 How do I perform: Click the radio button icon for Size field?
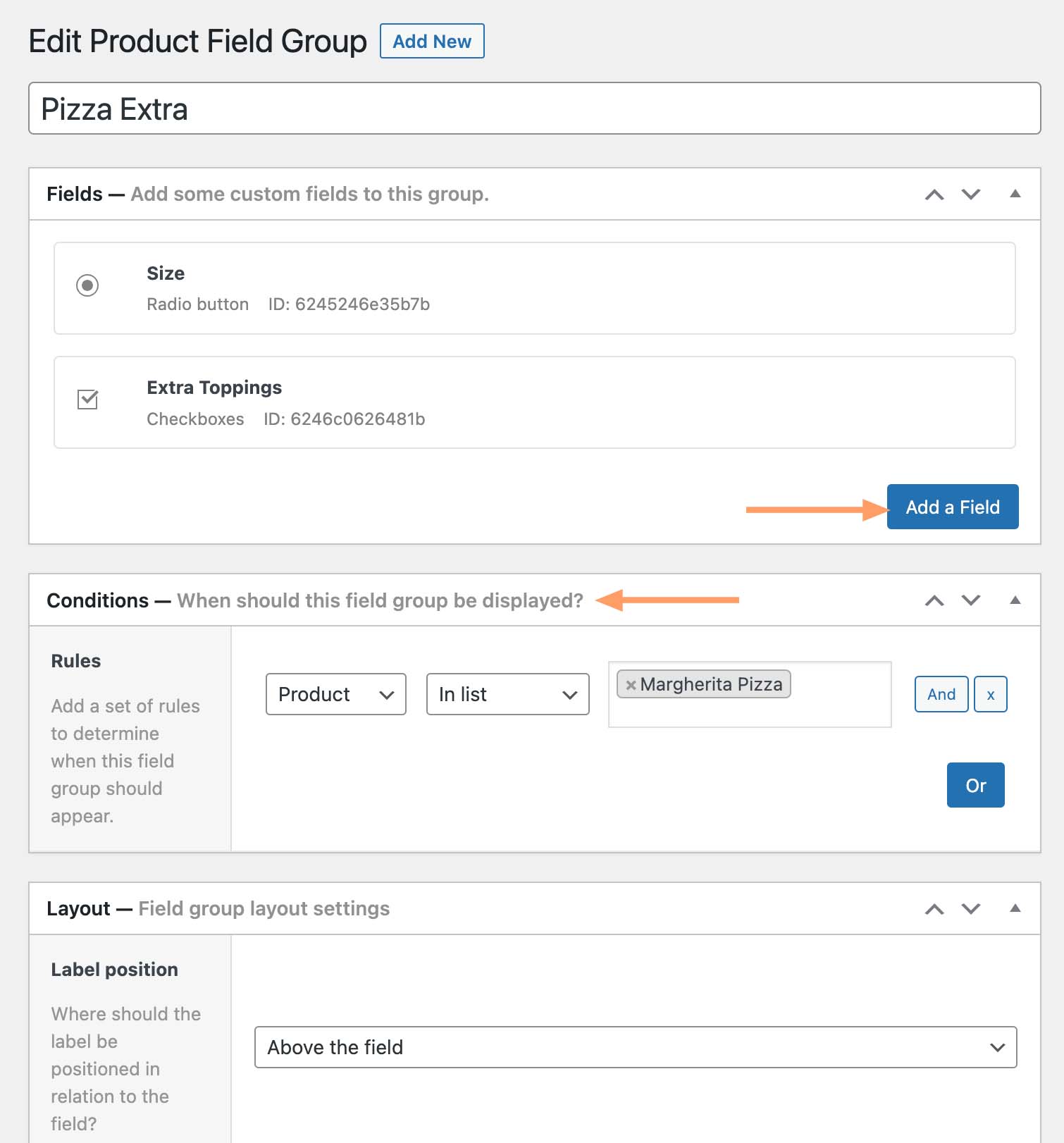(87, 285)
